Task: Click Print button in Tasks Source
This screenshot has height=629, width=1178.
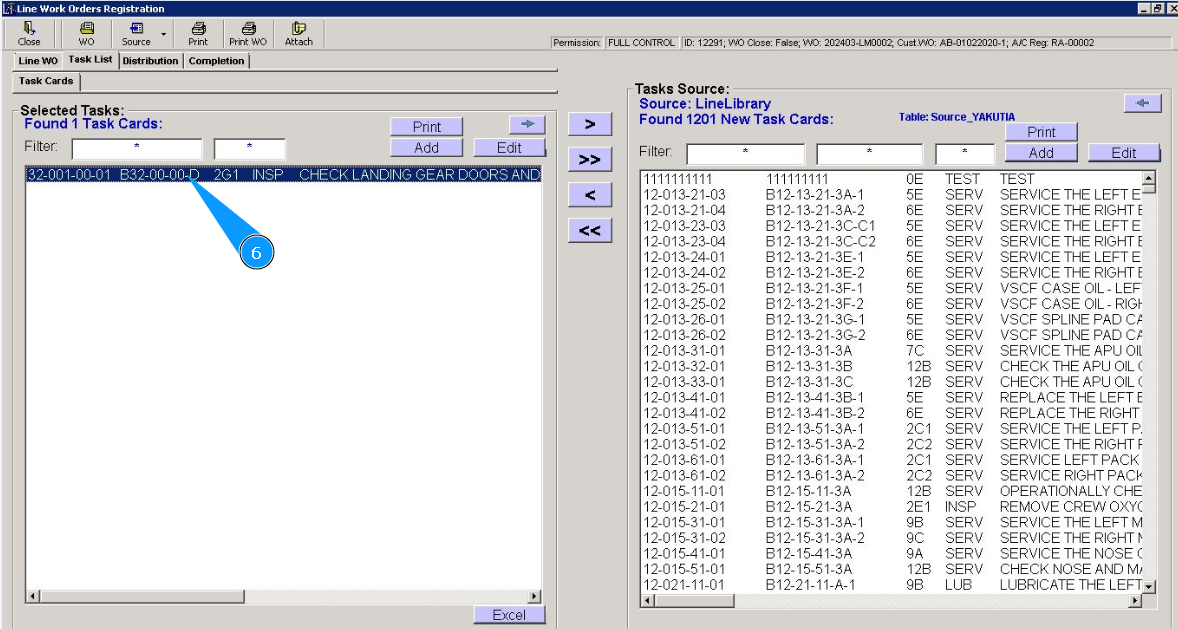Action: [x=1041, y=132]
